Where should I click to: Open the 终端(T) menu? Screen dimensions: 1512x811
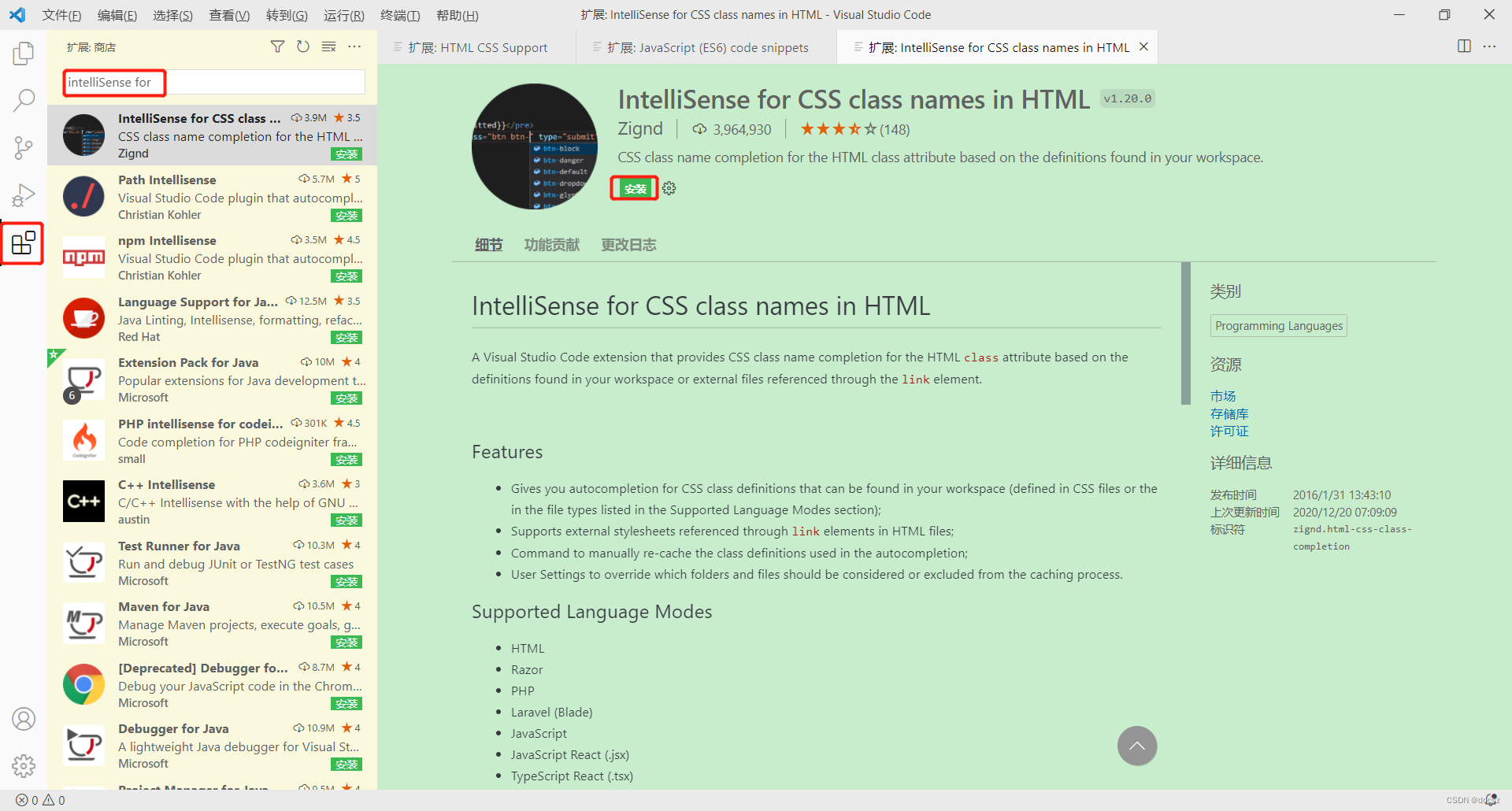click(400, 15)
